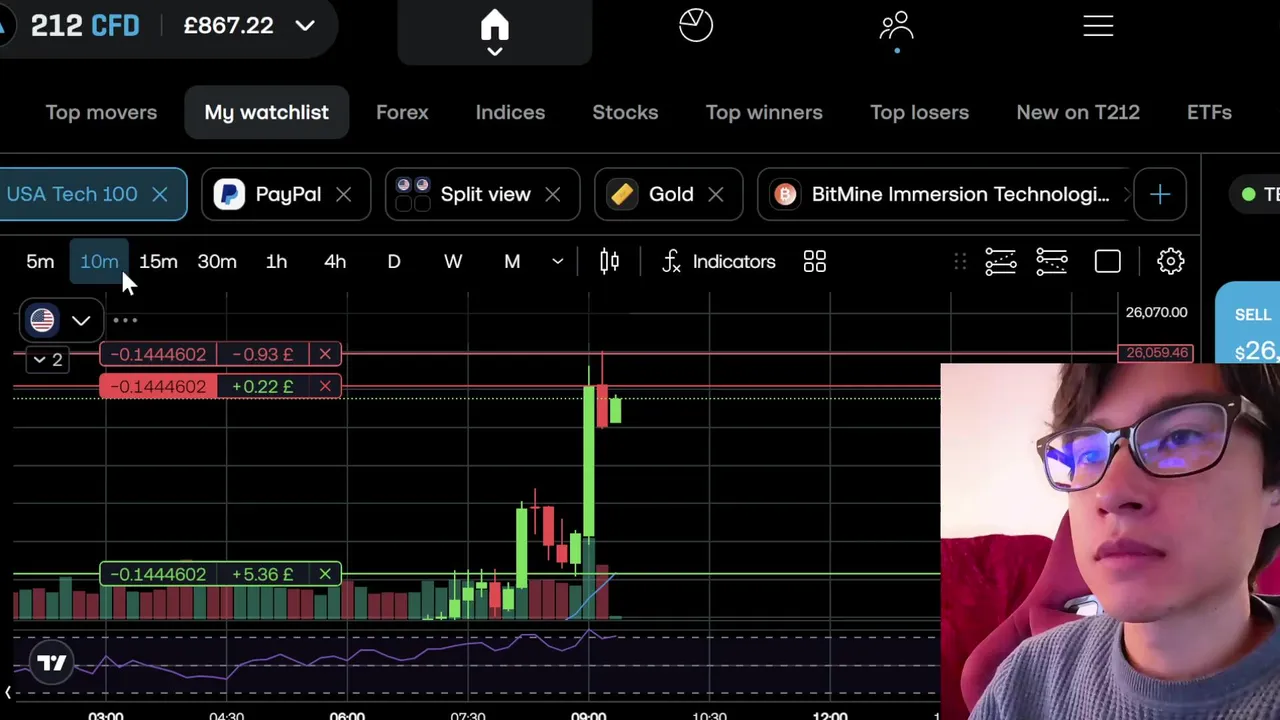Viewport: 1280px width, 720px height.
Task: Add a new chart tab with plus
Action: tap(1160, 194)
